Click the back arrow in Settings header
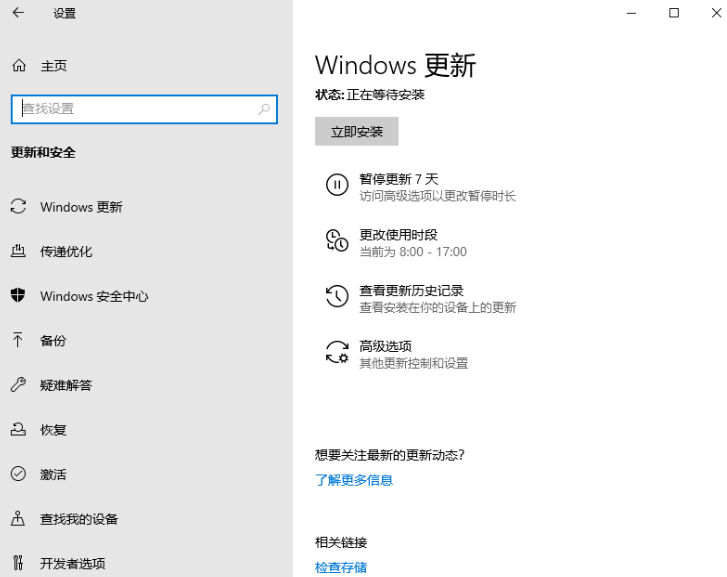The width and height of the screenshot is (727, 577). click(x=18, y=13)
